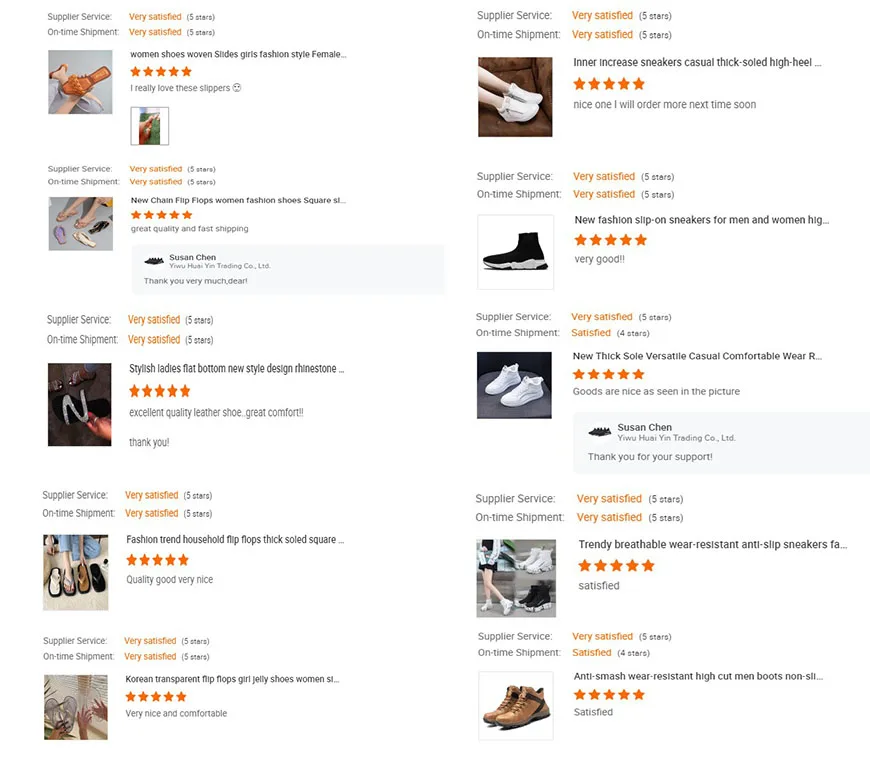Open 'Anti-smash wear-resistant high cut men boots' link
Image resolution: width=870 pixels, height=758 pixels.
697,676
